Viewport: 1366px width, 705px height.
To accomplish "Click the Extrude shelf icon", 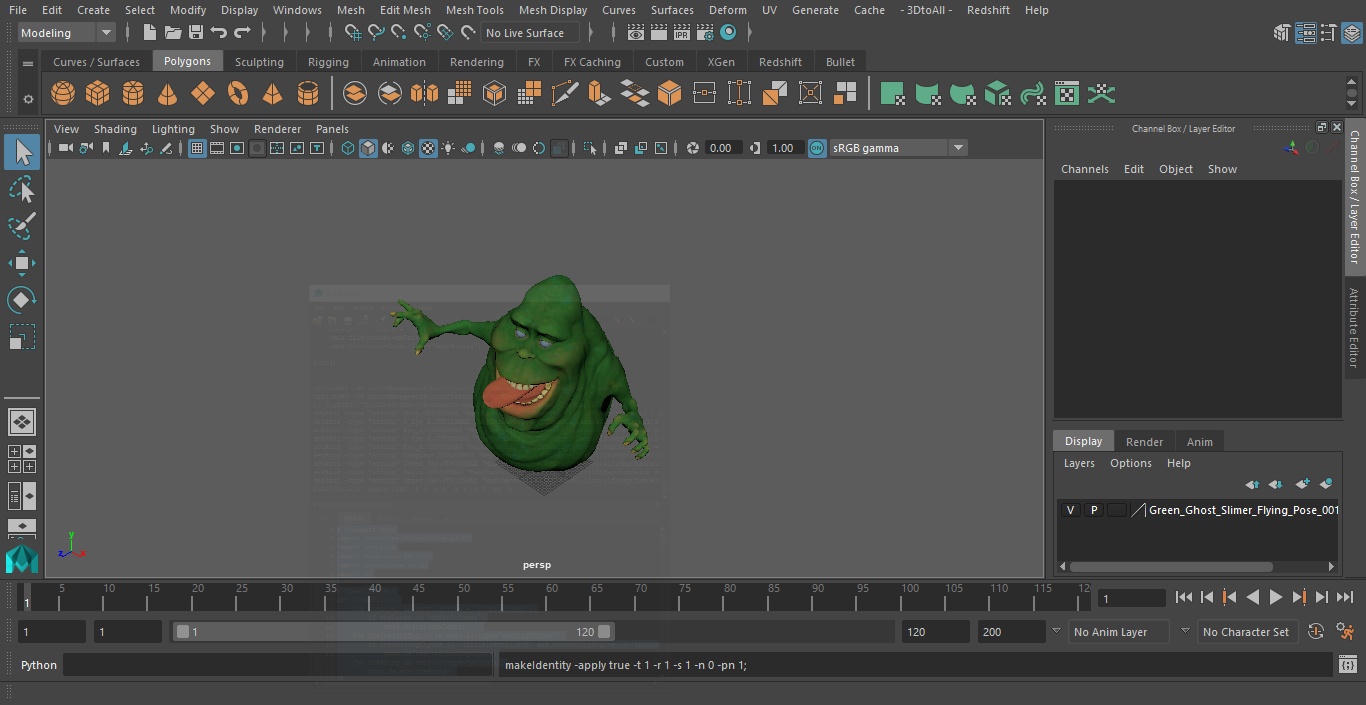I will pyautogui.click(x=599, y=94).
